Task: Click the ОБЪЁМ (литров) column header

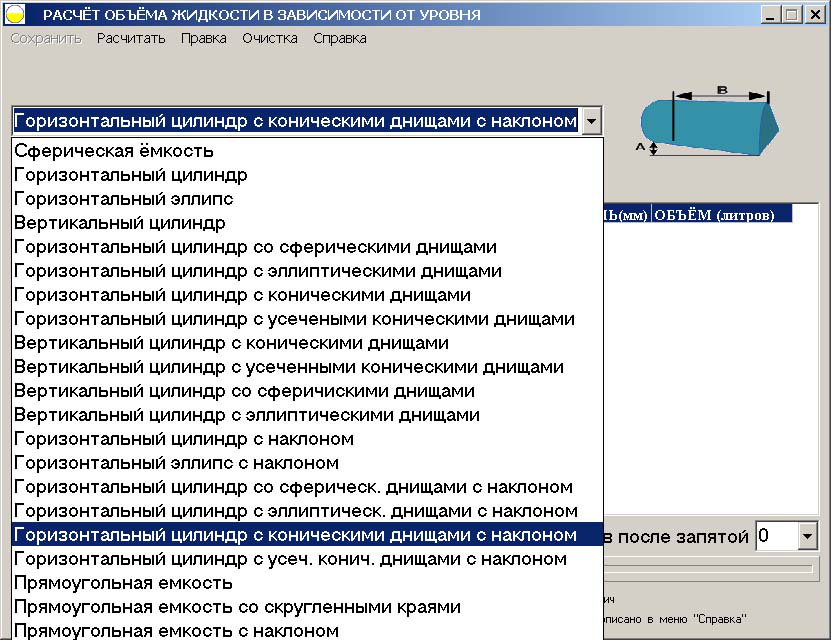Action: point(717,214)
